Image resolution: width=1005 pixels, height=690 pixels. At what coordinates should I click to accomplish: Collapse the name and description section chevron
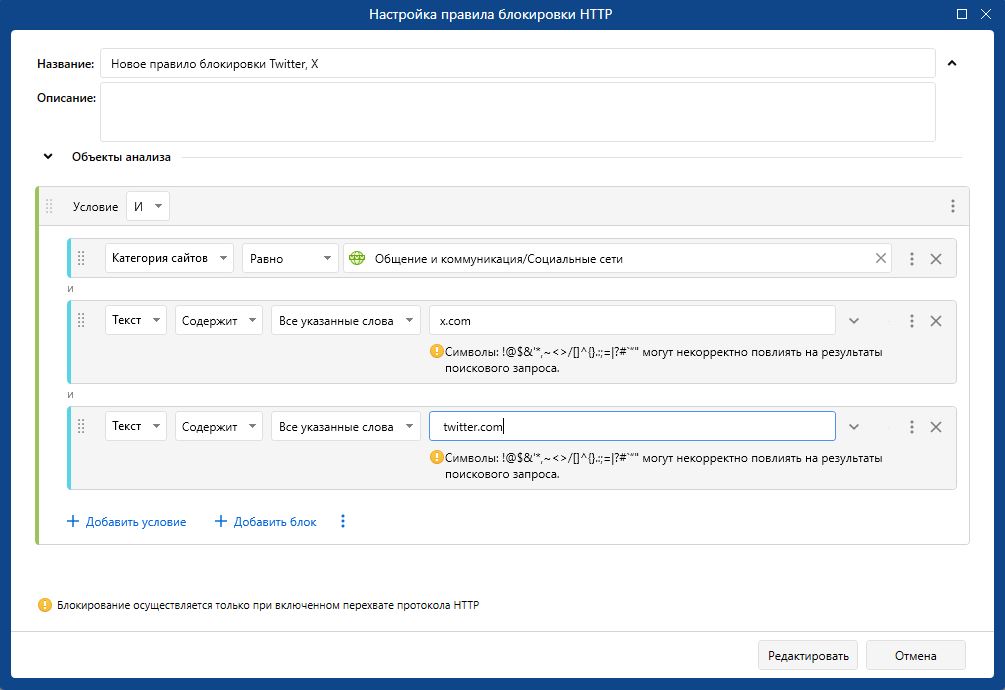952,63
